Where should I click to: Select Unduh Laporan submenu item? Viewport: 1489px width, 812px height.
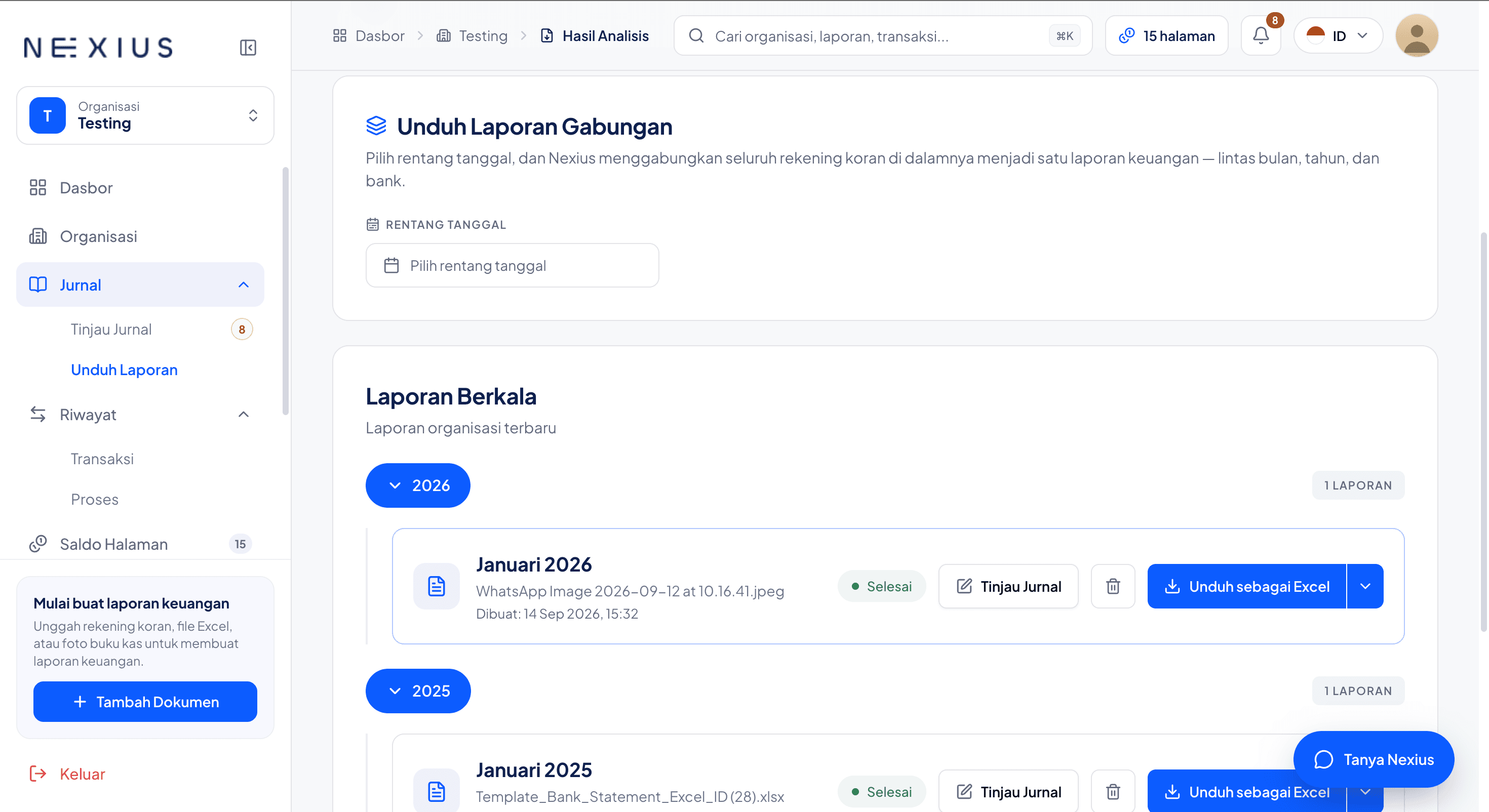point(124,370)
